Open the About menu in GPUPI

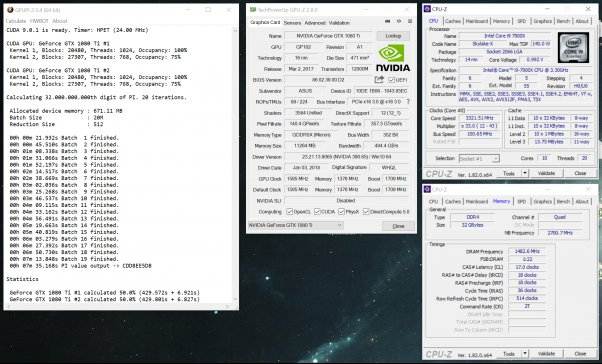60,21
